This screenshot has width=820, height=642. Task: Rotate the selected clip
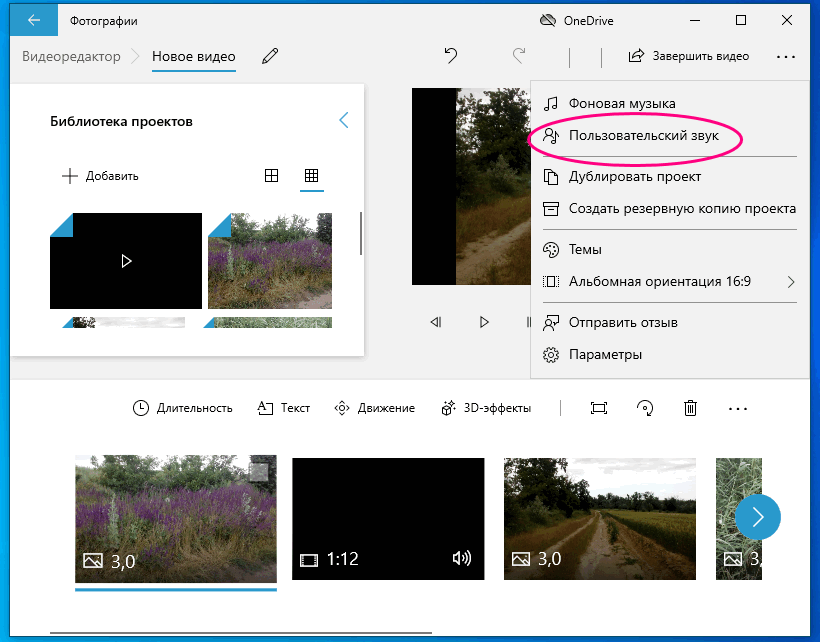(645, 408)
